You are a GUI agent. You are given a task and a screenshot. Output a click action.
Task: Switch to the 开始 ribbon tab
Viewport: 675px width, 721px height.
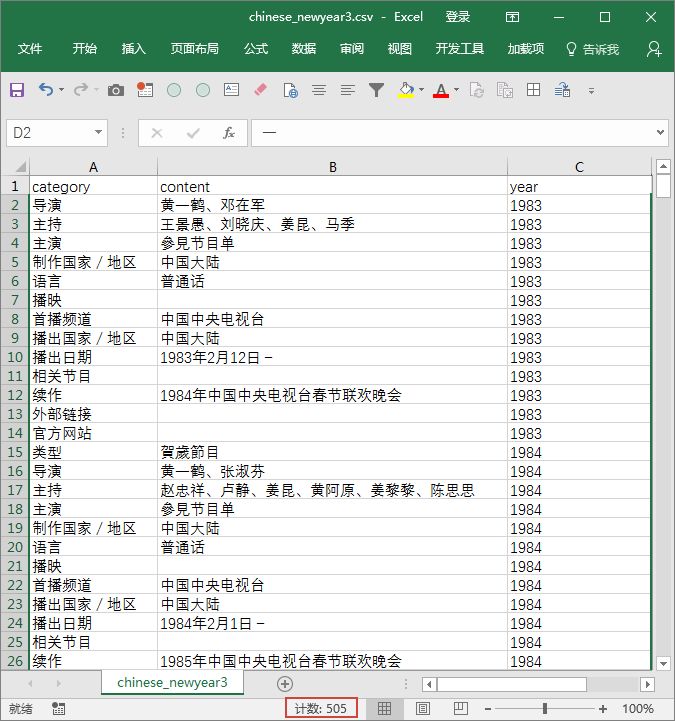pos(85,49)
